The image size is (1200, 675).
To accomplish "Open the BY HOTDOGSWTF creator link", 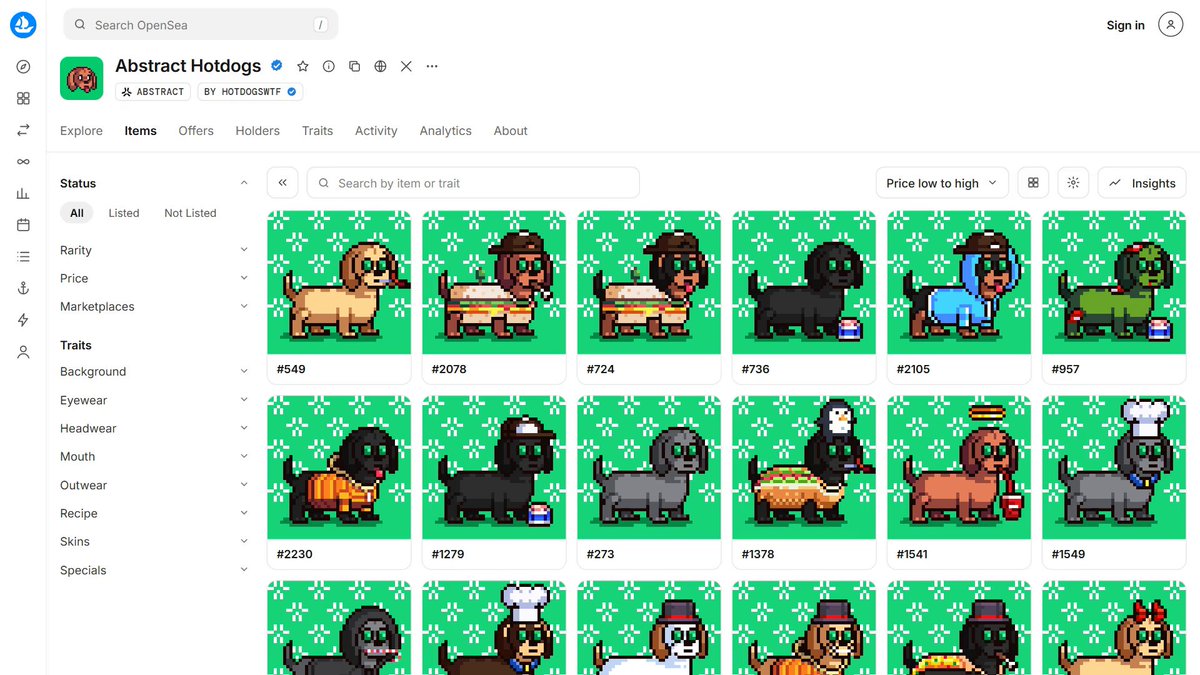I will pyautogui.click(x=250, y=91).
